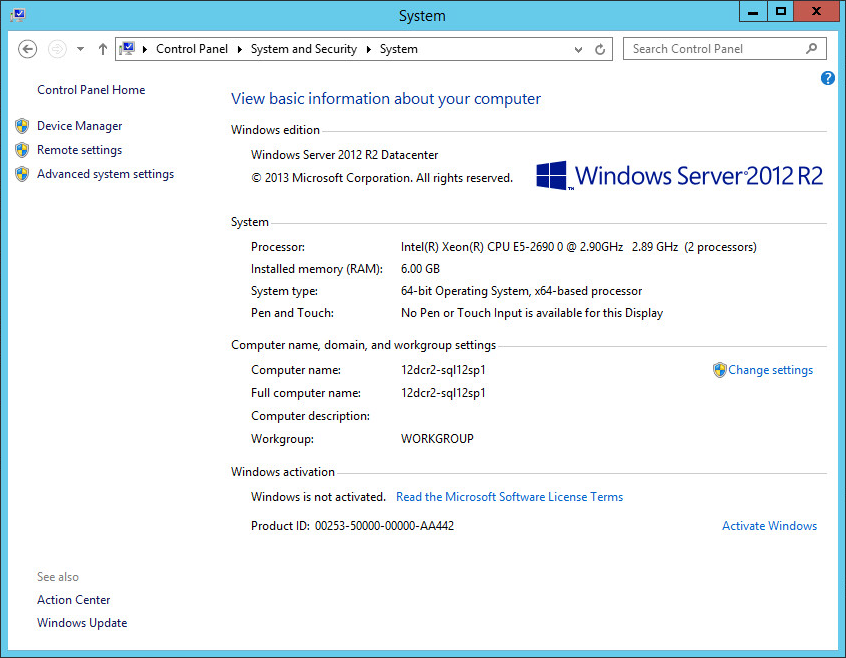This screenshot has height=658, width=846.
Task: Read the Microsoft Software License Terms
Action: (509, 497)
